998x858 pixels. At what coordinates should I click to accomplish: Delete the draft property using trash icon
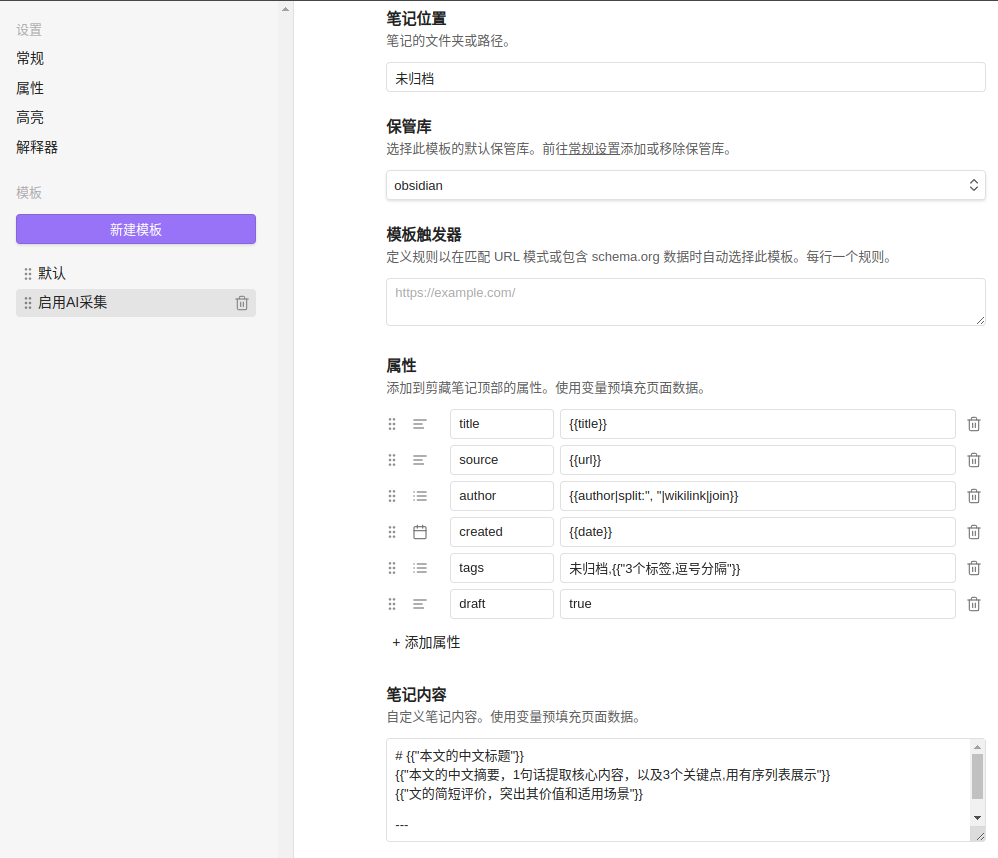(x=974, y=604)
